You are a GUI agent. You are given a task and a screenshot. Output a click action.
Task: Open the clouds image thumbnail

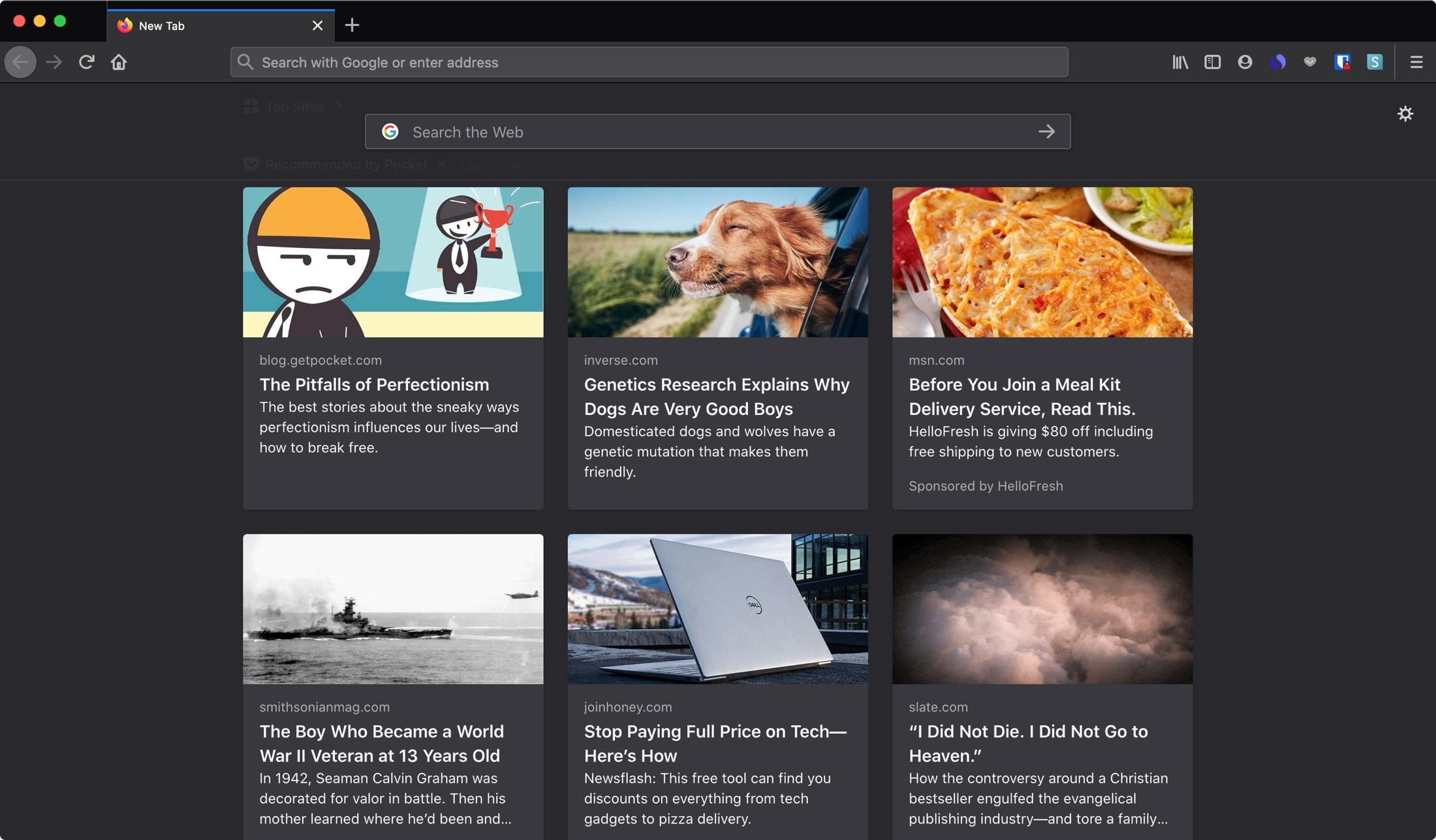(1042, 609)
